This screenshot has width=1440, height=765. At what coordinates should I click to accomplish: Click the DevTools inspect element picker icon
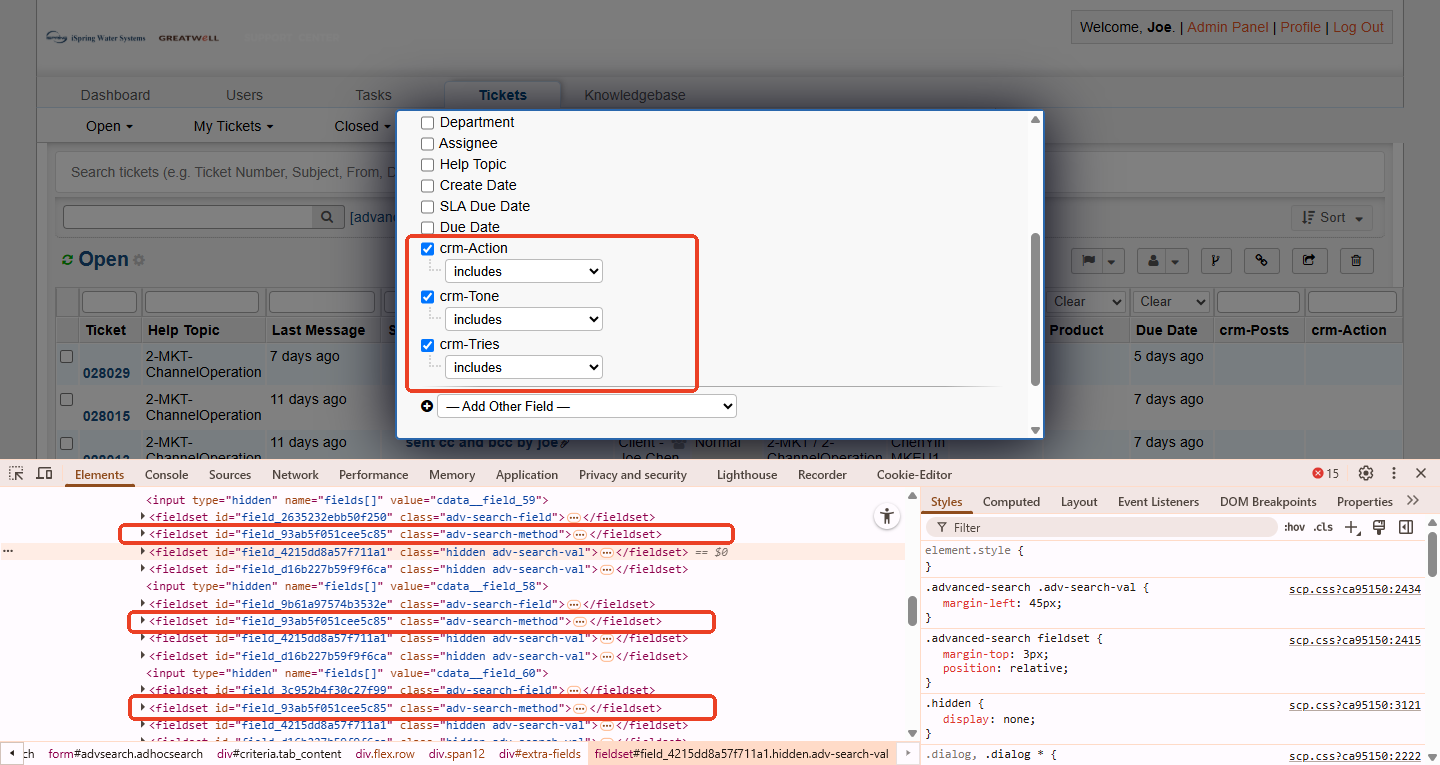point(17,474)
